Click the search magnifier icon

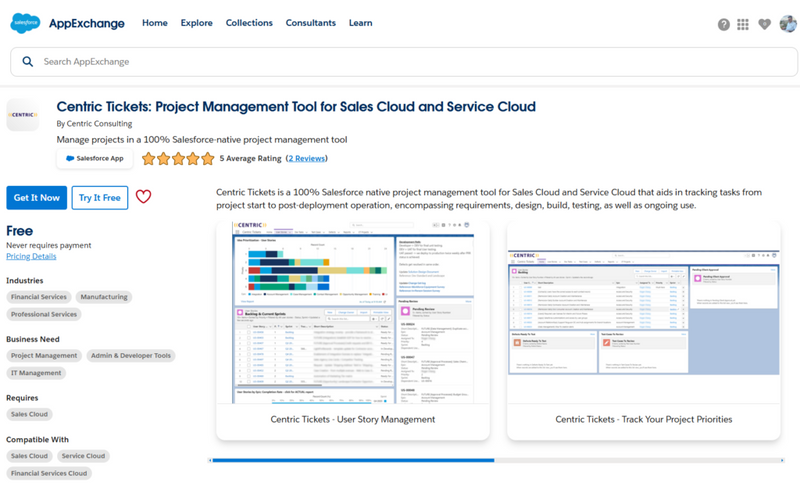pyautogui.click(x=28, y=62)
